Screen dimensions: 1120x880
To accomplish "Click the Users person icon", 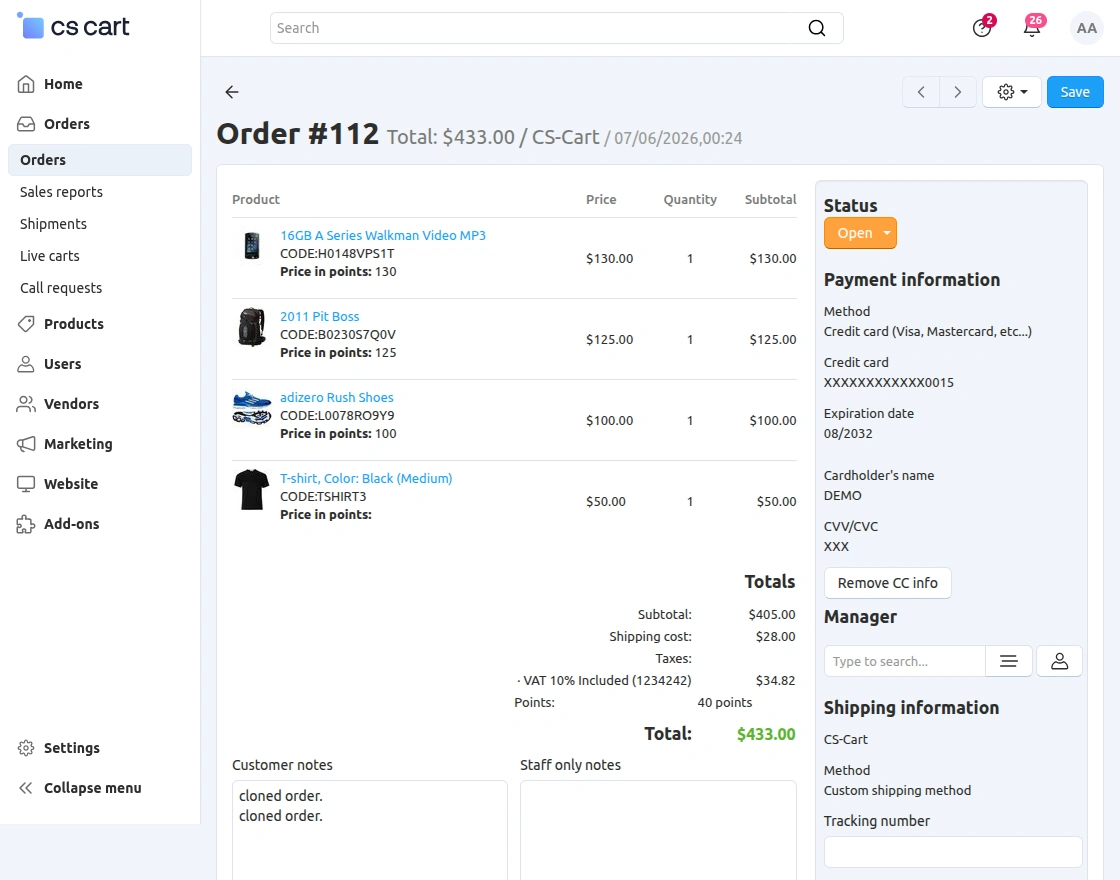I will coord(26,364).
